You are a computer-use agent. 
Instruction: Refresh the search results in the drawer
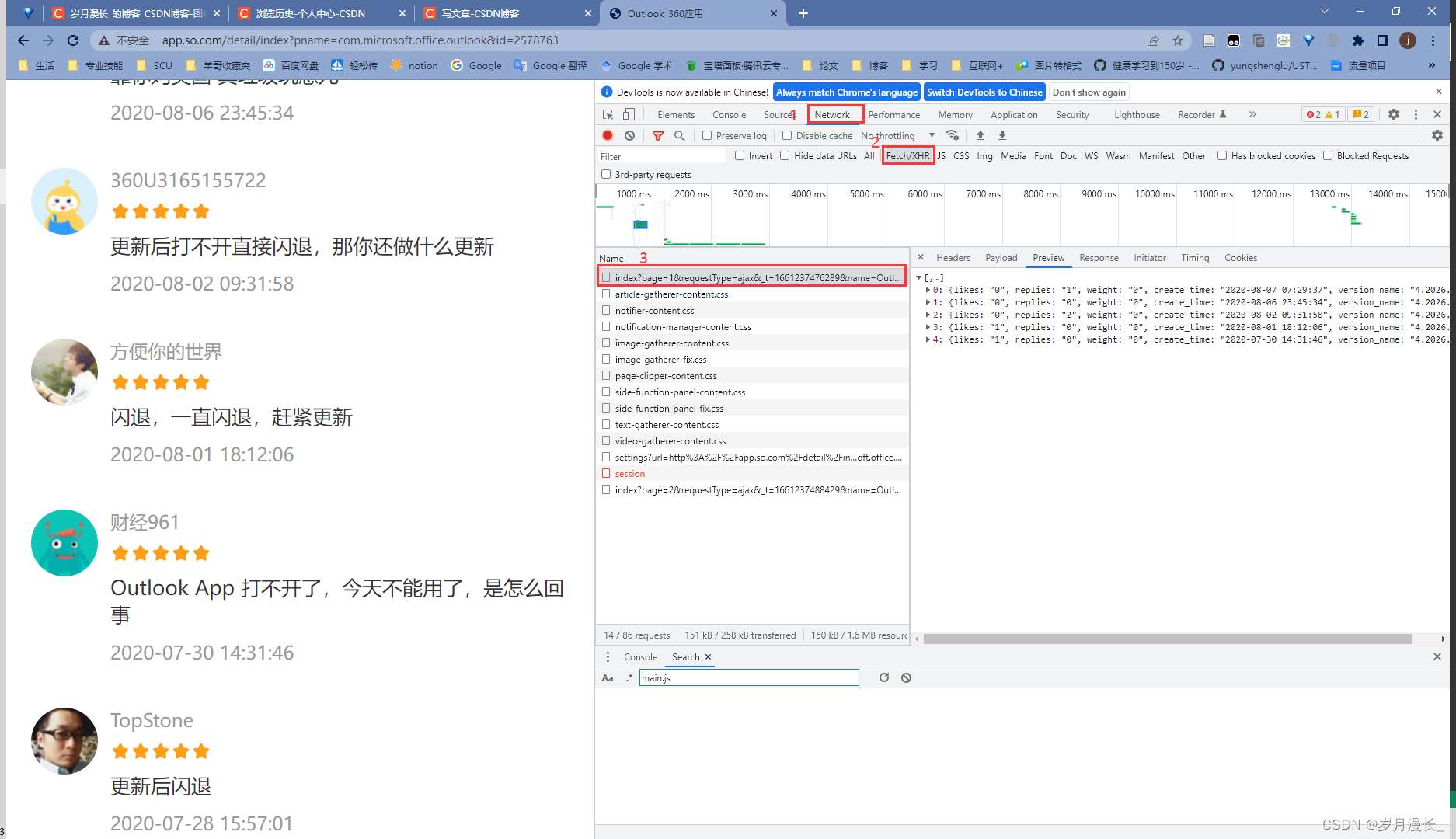[884, 677]
